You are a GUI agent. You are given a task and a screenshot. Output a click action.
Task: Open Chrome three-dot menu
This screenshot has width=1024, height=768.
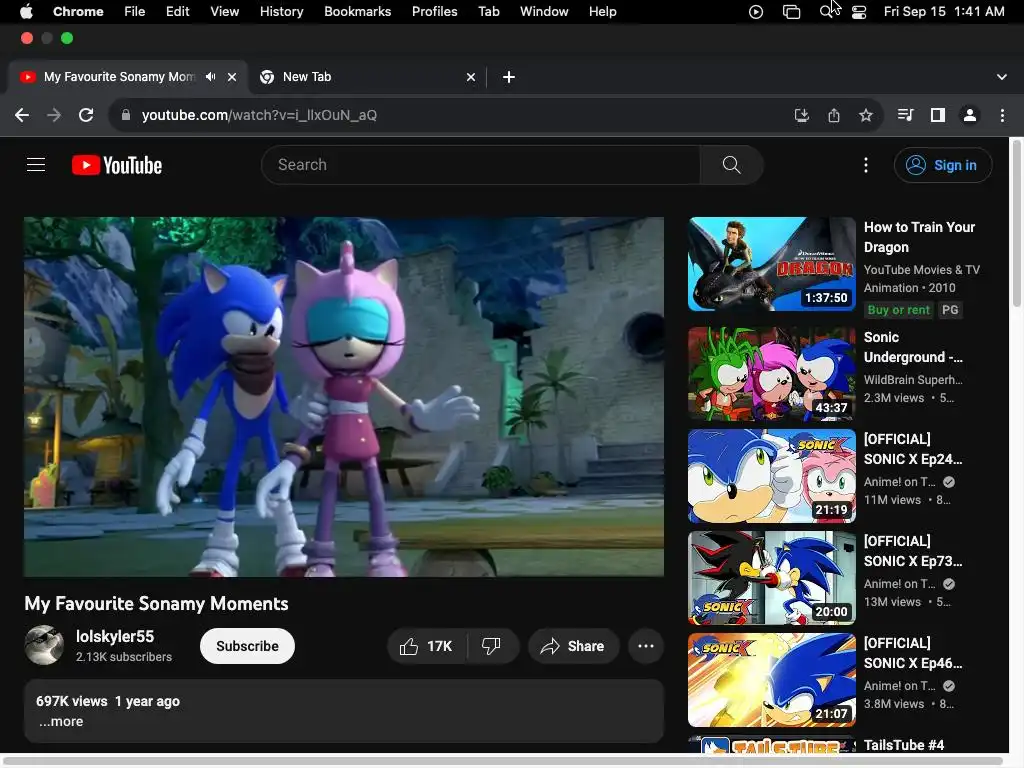(1002, 115)
